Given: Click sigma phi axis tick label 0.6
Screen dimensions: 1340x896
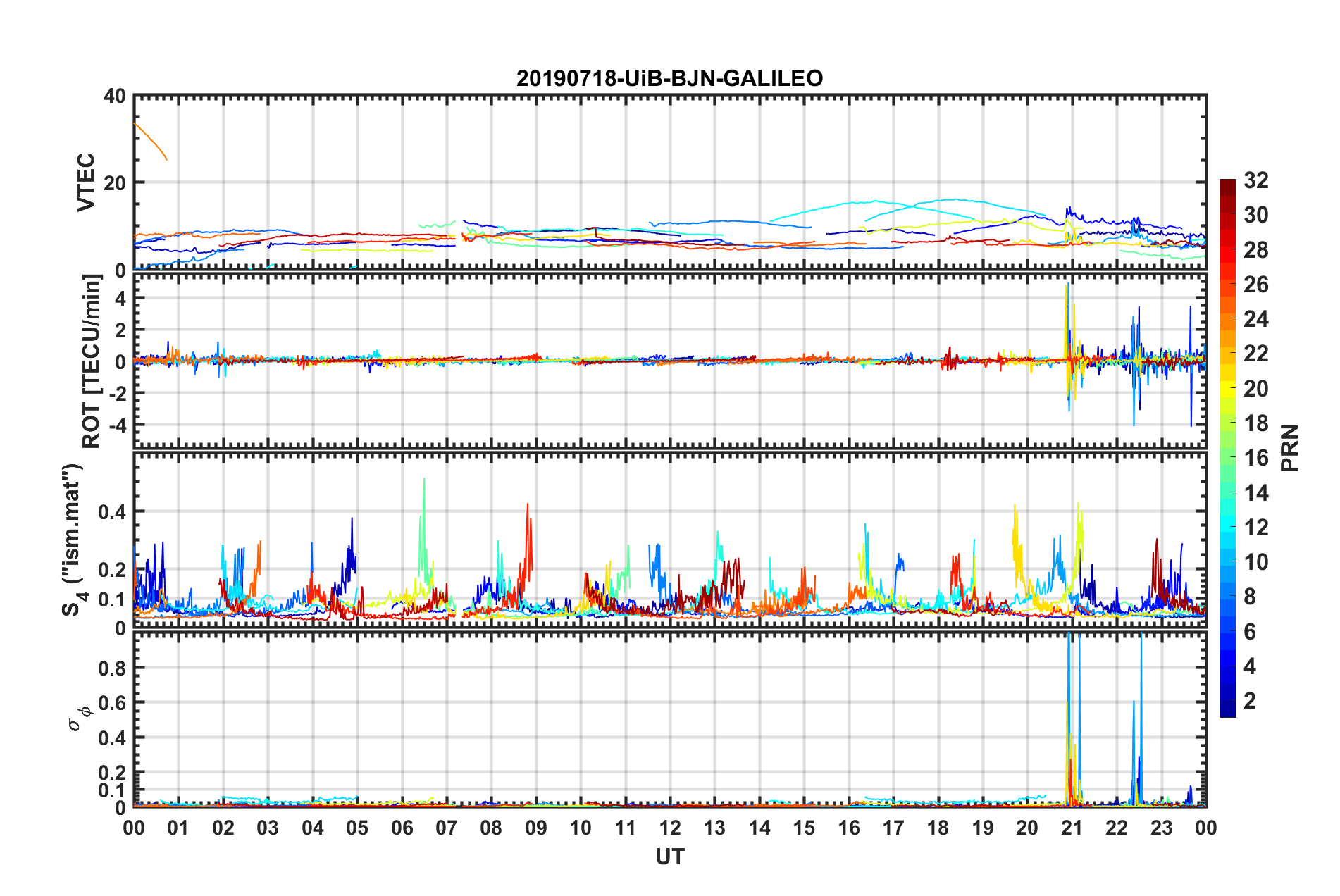Looking at the screenshot, I should [x=111, y=703].
